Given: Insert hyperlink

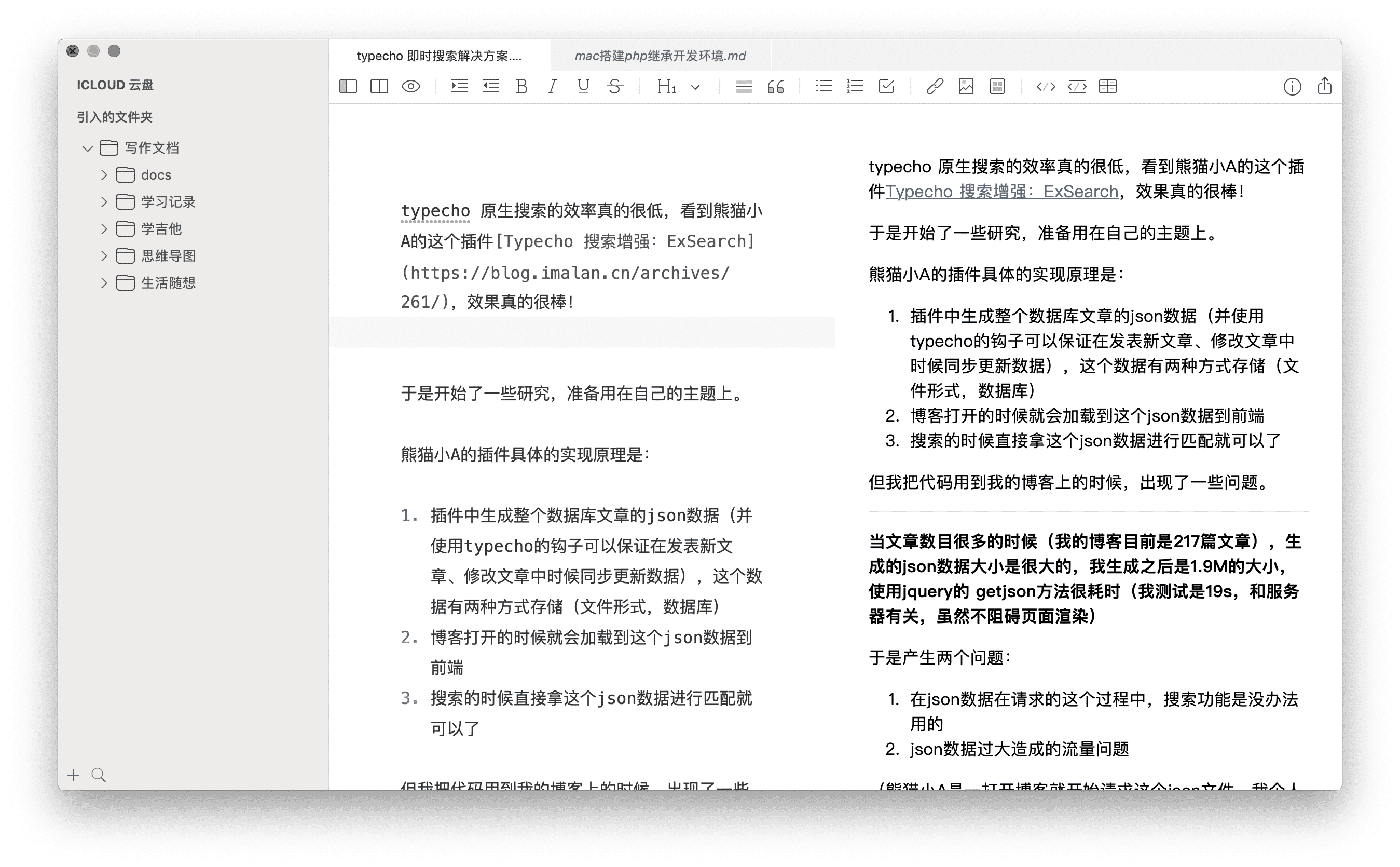Looking at the screenshot, I should pyautogui.click(x=935, y=87).
